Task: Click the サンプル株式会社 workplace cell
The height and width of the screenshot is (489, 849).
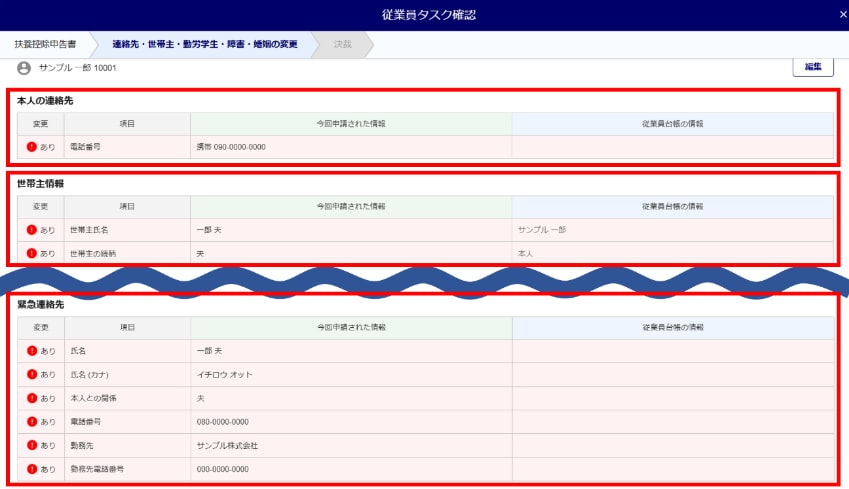Action: (227, 445)
